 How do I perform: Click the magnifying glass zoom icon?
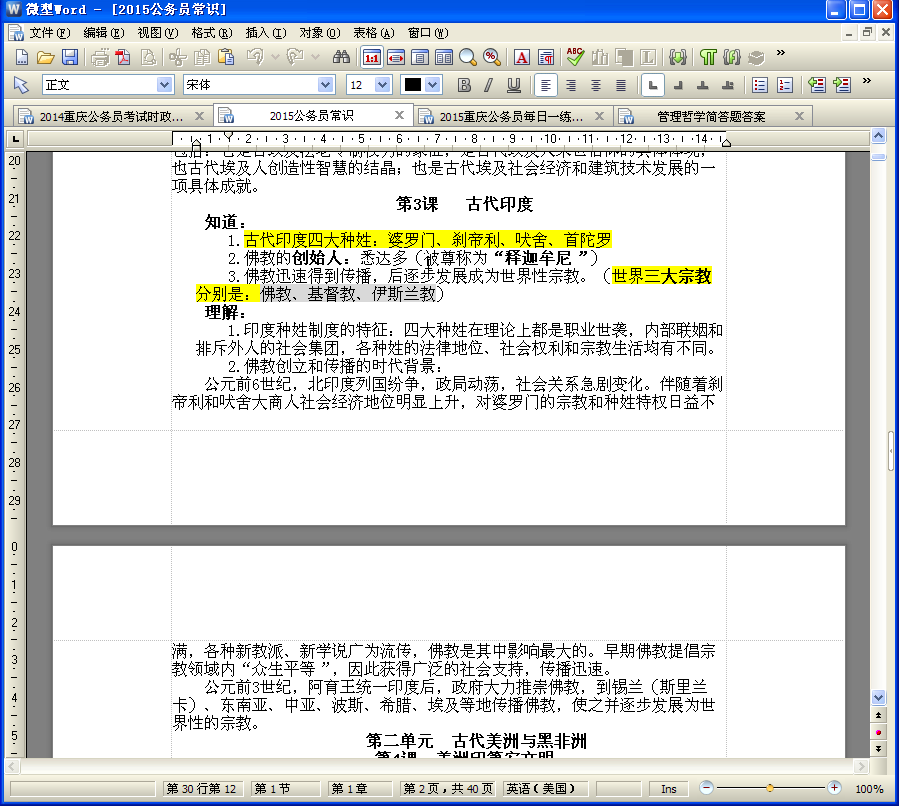[468, 57]
